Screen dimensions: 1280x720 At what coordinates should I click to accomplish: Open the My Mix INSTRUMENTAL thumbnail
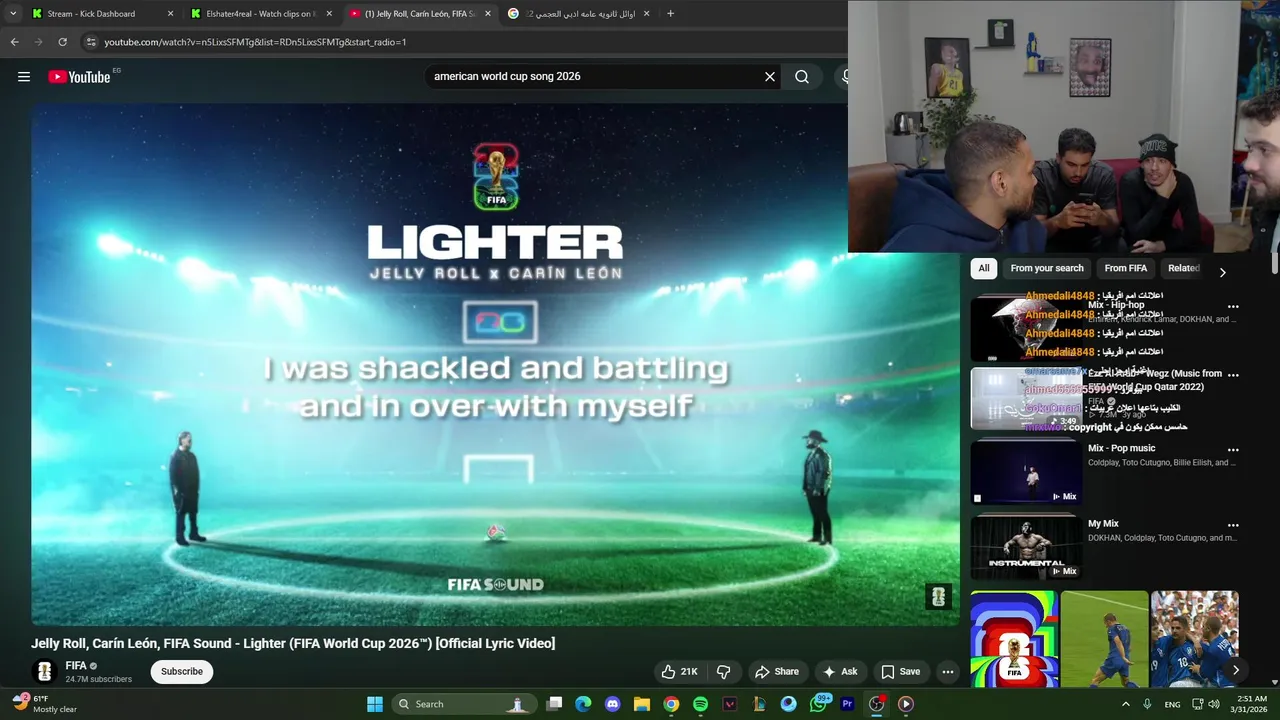1026,548
